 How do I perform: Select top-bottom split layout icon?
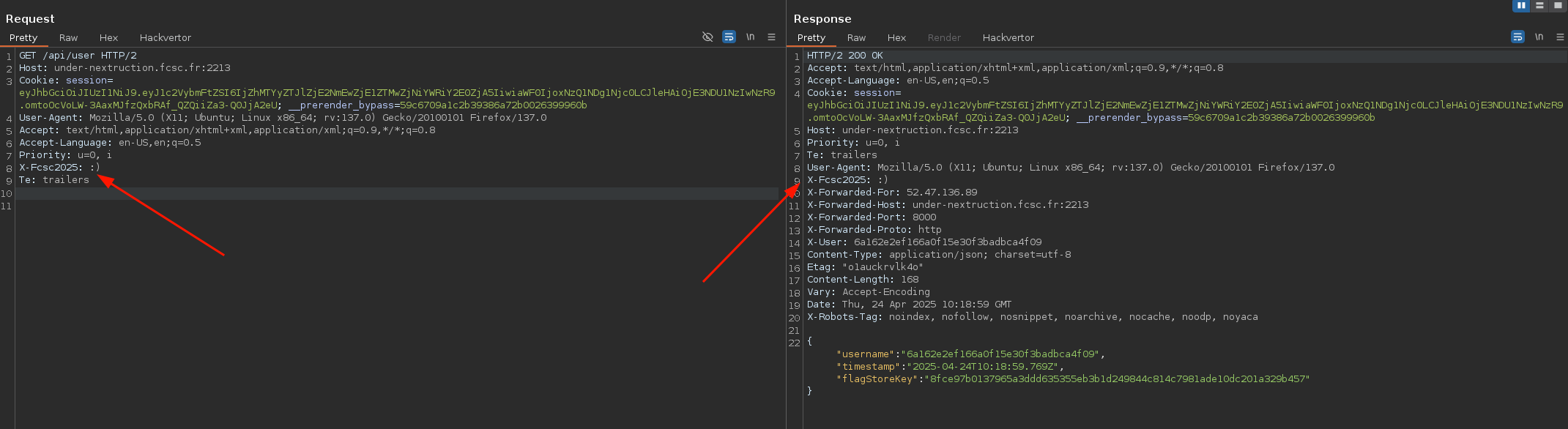click(1539, 5)
